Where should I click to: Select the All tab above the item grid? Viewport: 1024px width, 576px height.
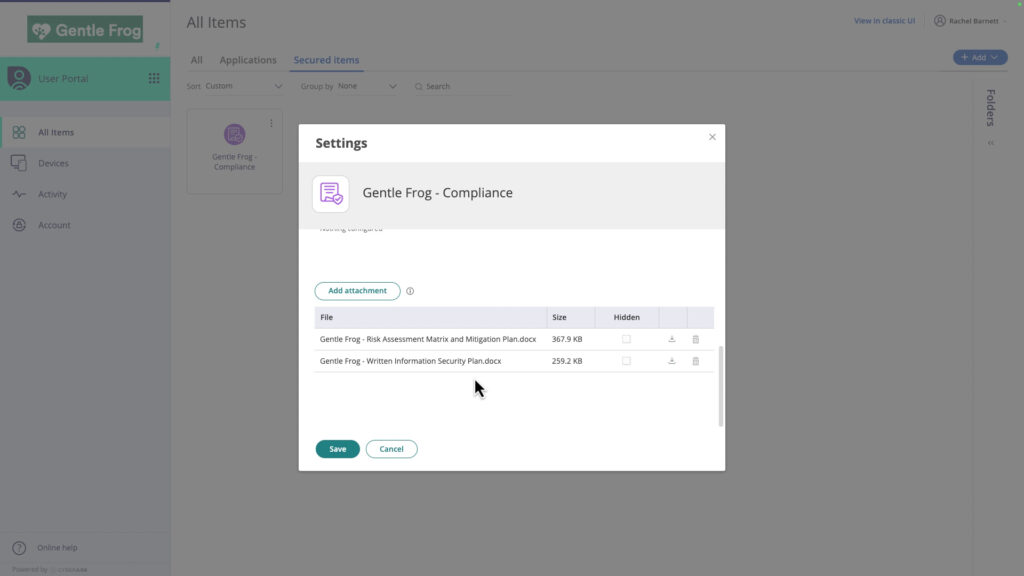pos(196,59)
